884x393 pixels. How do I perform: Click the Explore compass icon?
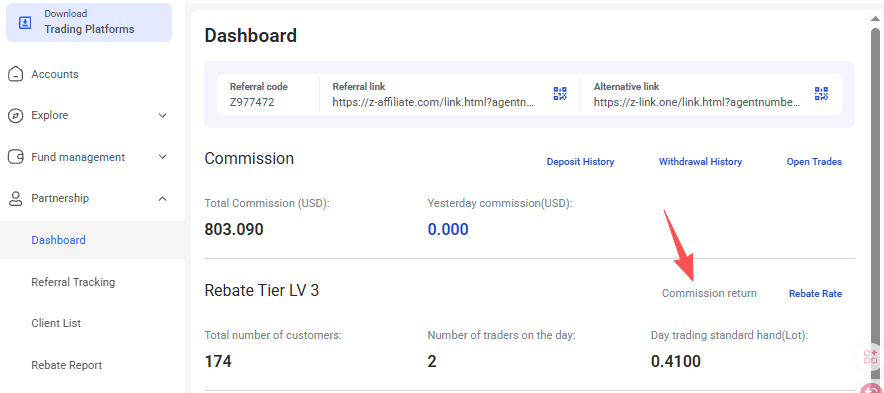click(x=15, y=116)
